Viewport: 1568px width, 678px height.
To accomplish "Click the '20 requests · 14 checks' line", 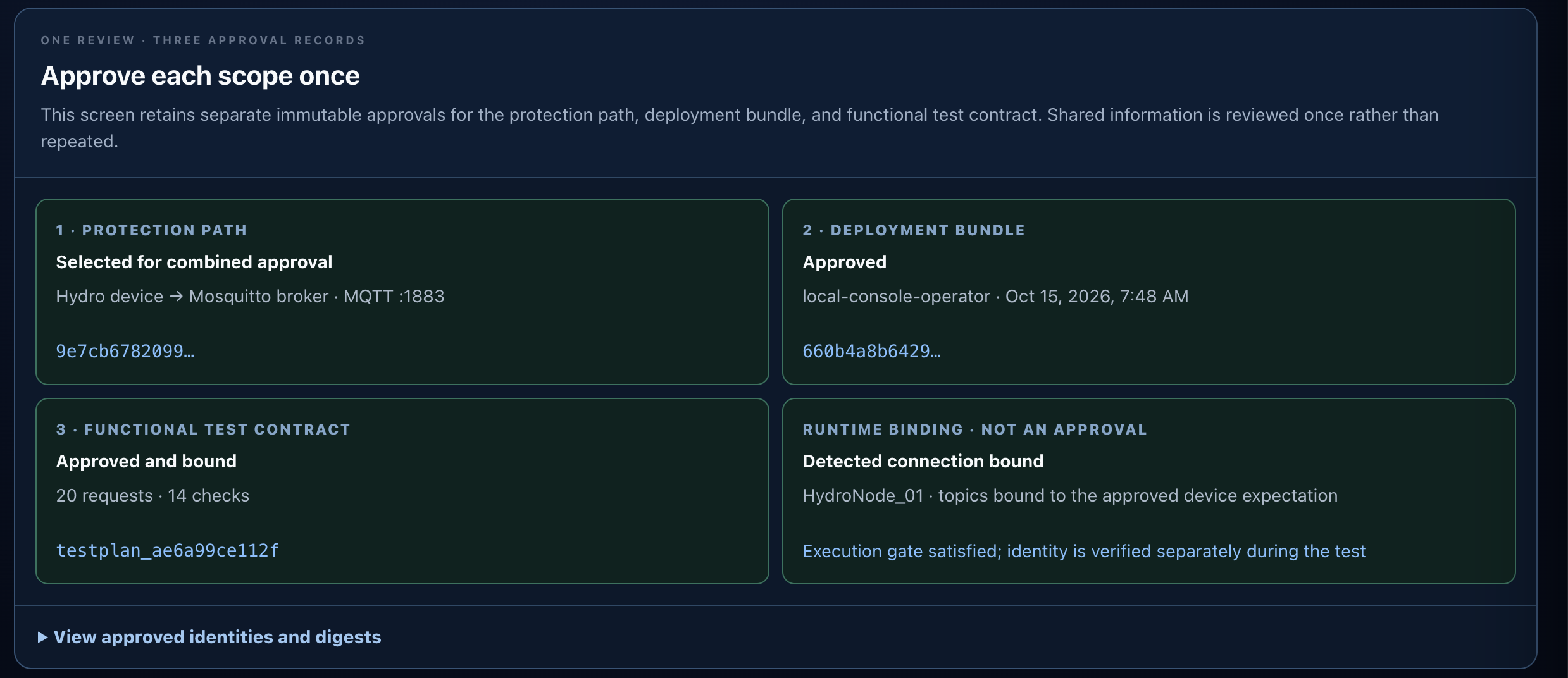I will click(x=152, y=495).
